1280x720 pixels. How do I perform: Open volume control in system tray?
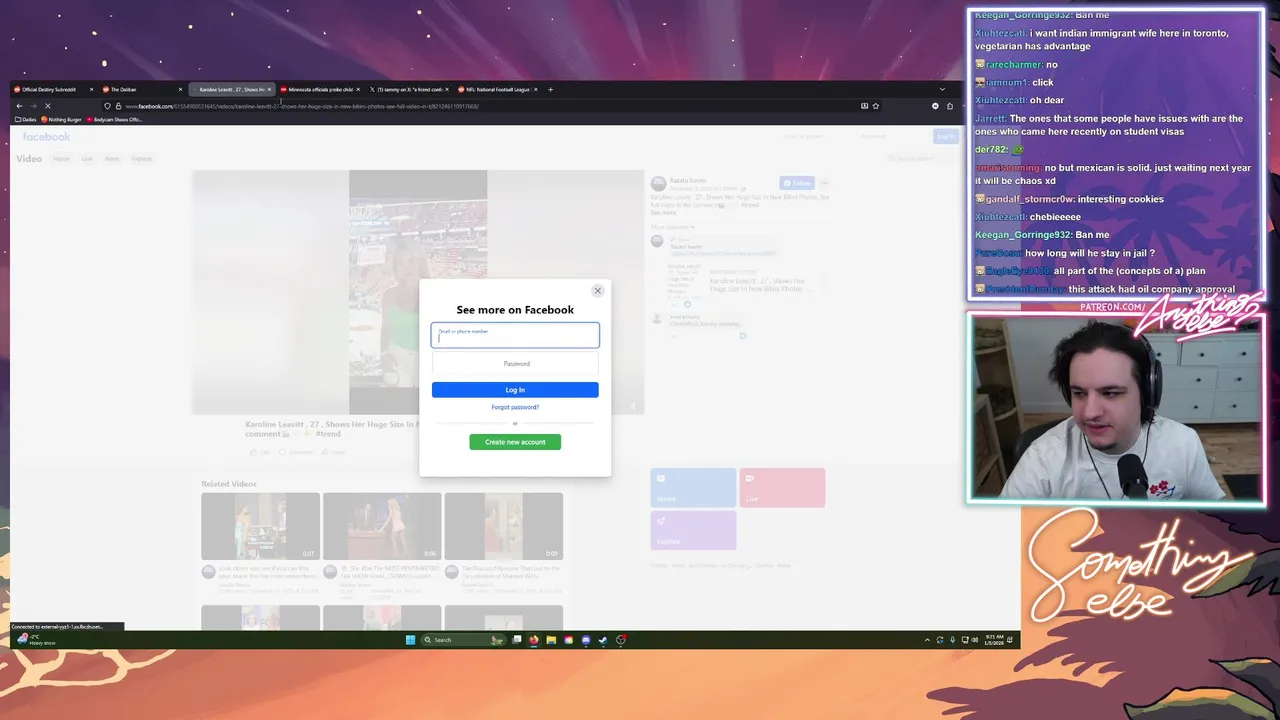(975, 640)
